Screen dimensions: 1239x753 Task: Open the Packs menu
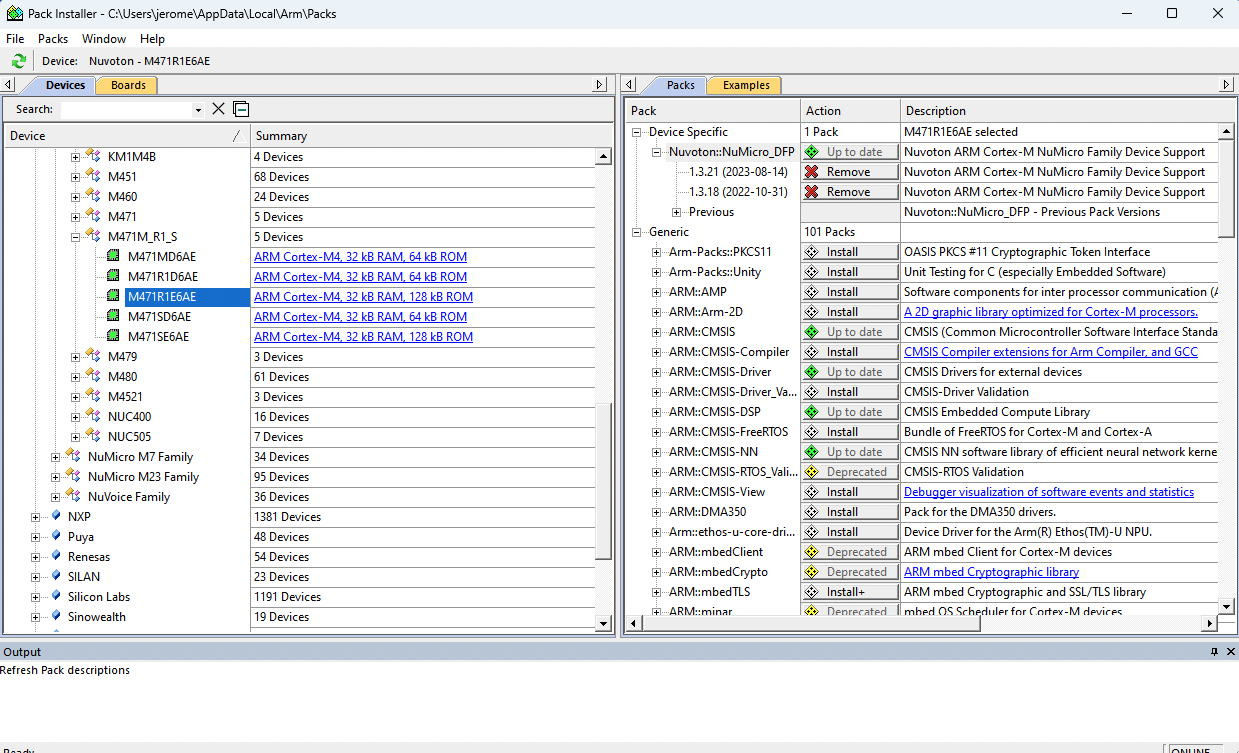pyautogui.click(x=52, y=38)
